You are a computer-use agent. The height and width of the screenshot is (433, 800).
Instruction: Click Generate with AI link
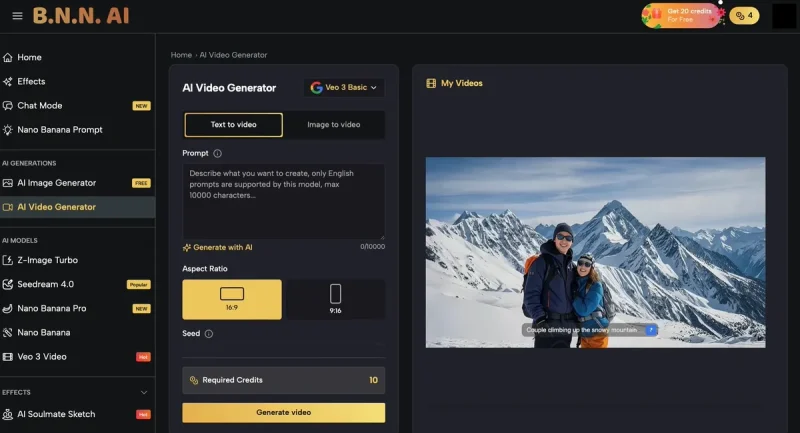point(218,247)
